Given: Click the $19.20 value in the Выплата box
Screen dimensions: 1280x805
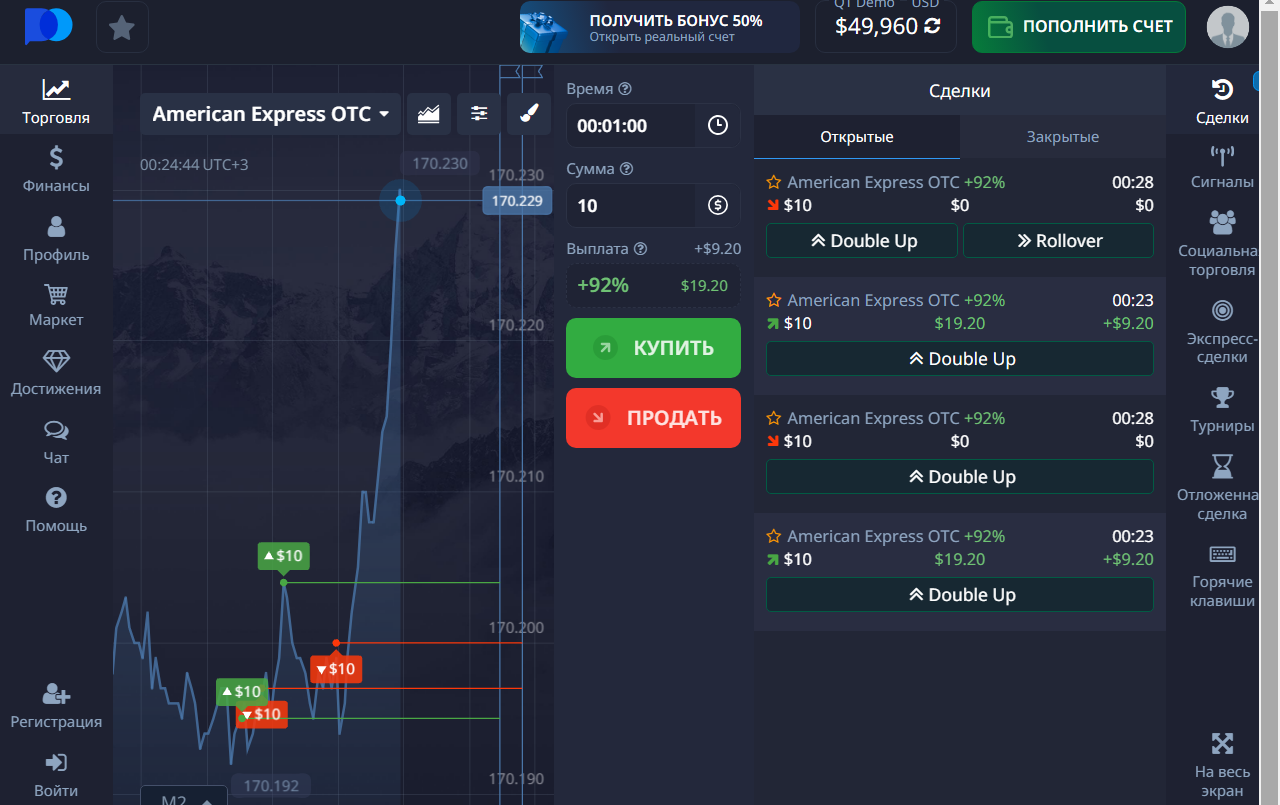Looking at the screenshot, I should point(704,286).
